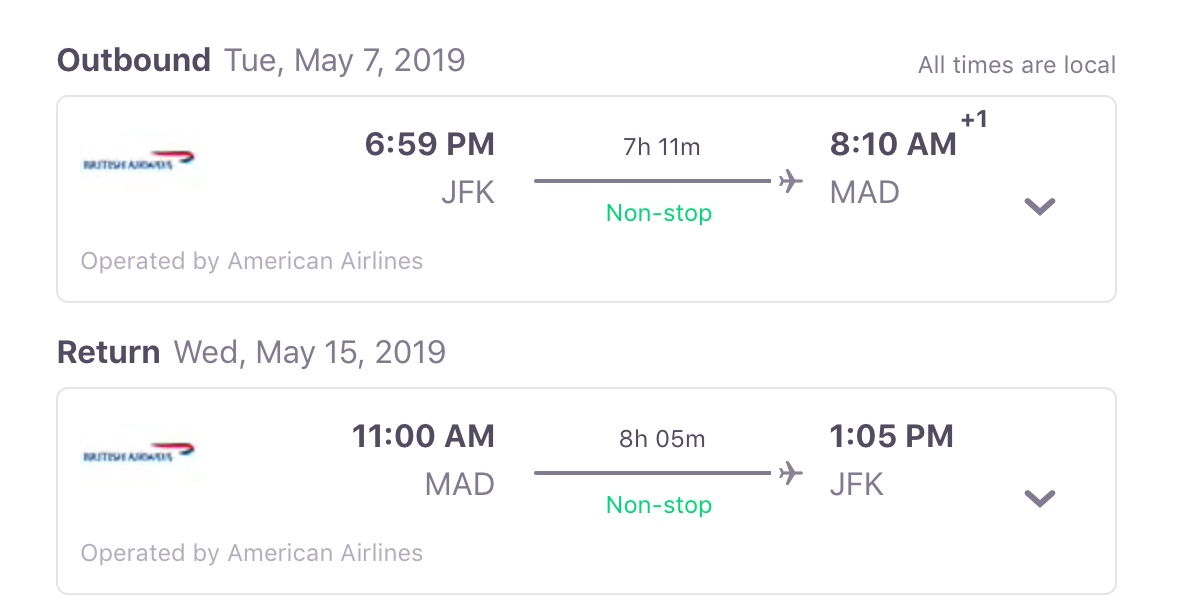
Task: Select the JFK departure airport code
Action: point(466,191)
